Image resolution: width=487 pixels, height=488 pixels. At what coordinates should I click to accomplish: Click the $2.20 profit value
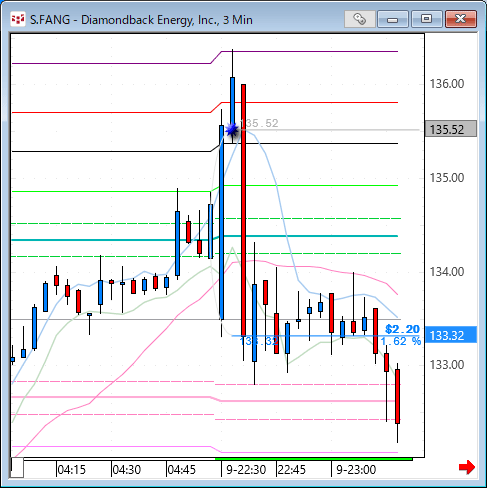(x=402, y=329)
